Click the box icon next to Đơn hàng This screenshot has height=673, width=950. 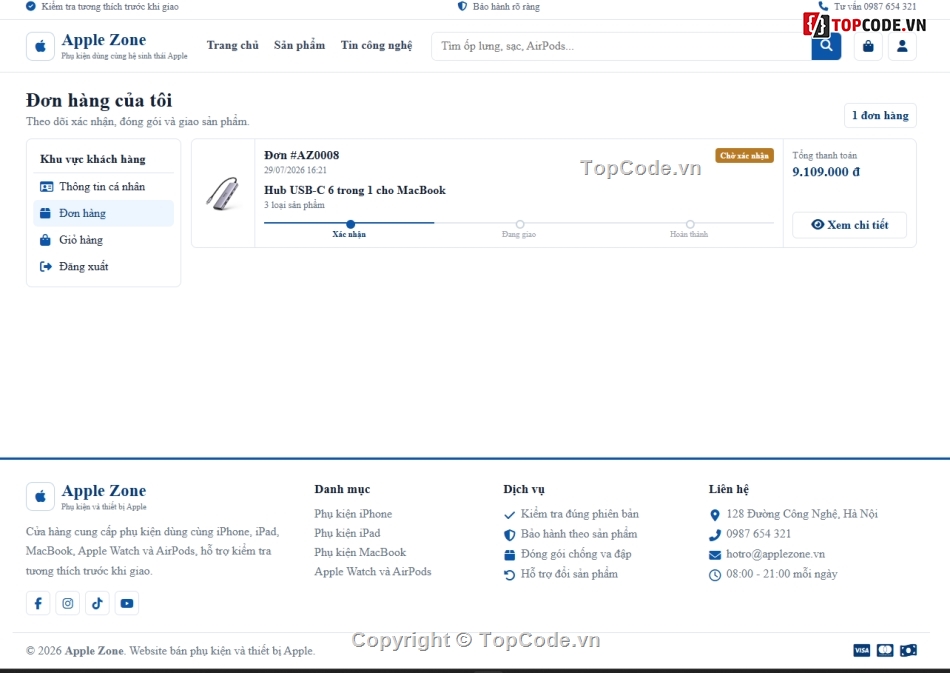click(x=45, y=213)
